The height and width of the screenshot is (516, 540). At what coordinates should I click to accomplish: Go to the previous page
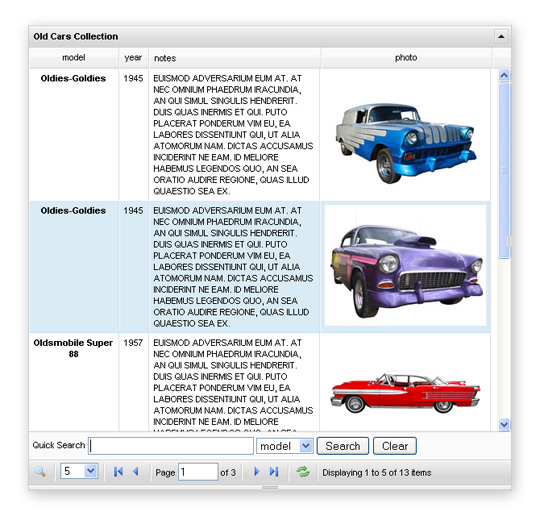pyautogui.click(x=136, y=472)
